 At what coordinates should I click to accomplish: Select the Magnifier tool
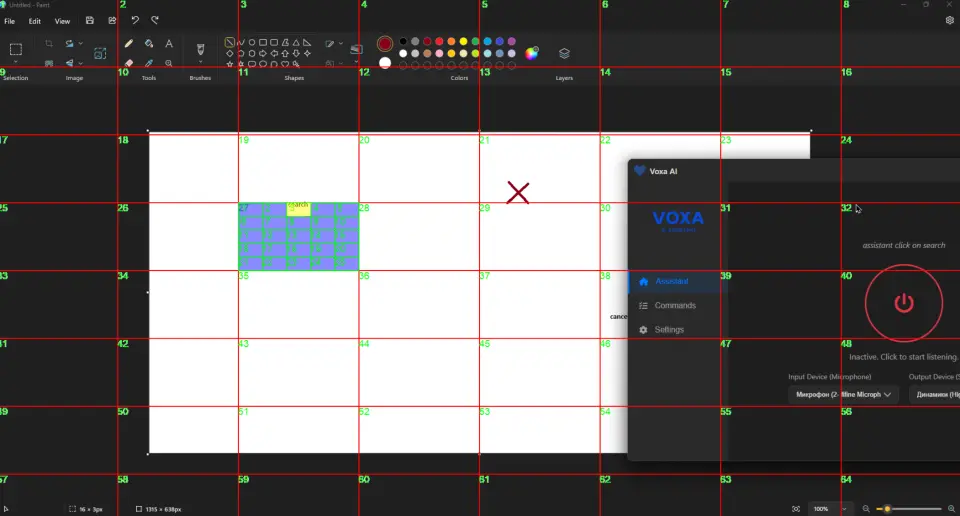pos(169,63)
